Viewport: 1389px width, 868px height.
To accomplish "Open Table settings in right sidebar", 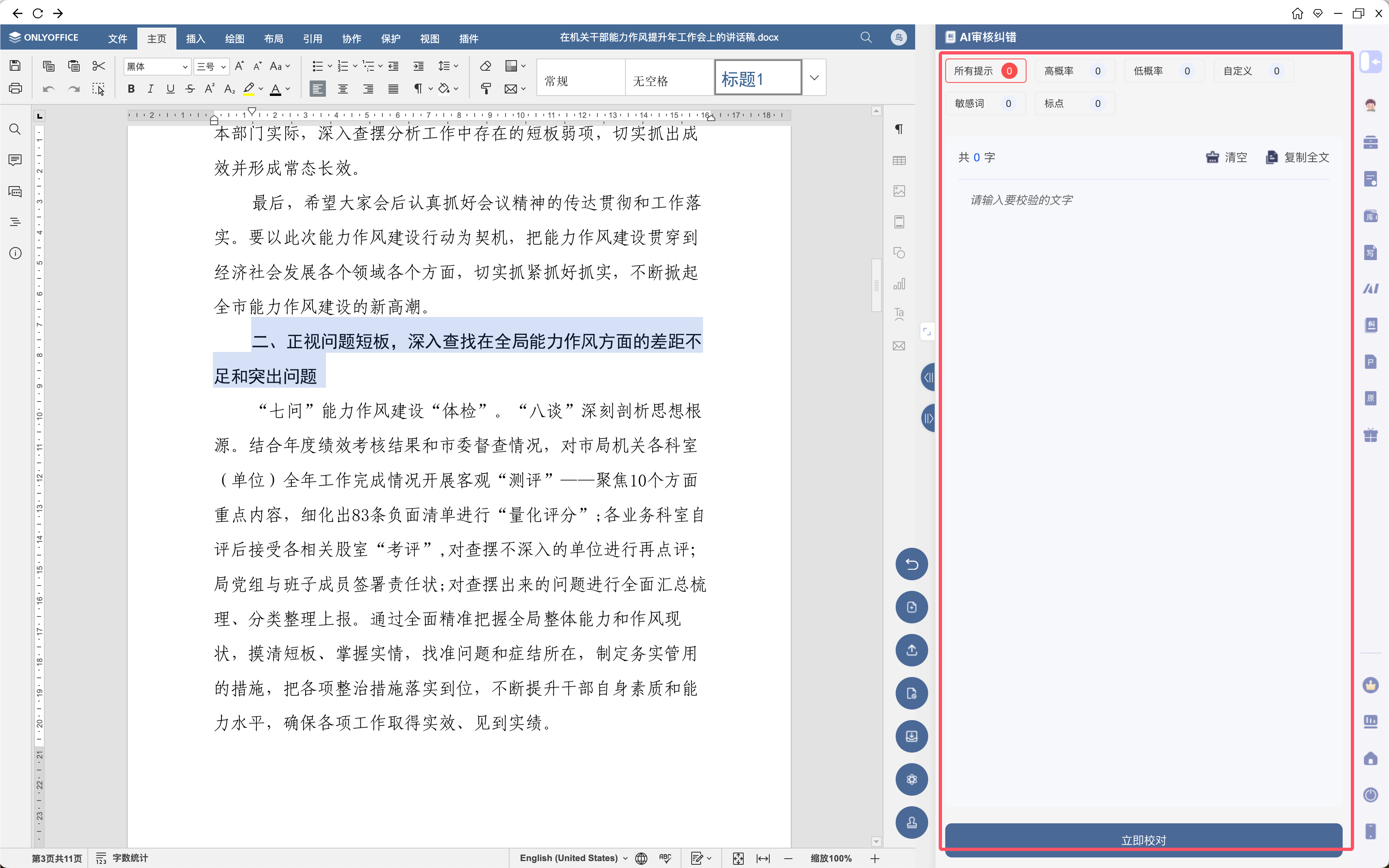I will click(899, 161).
